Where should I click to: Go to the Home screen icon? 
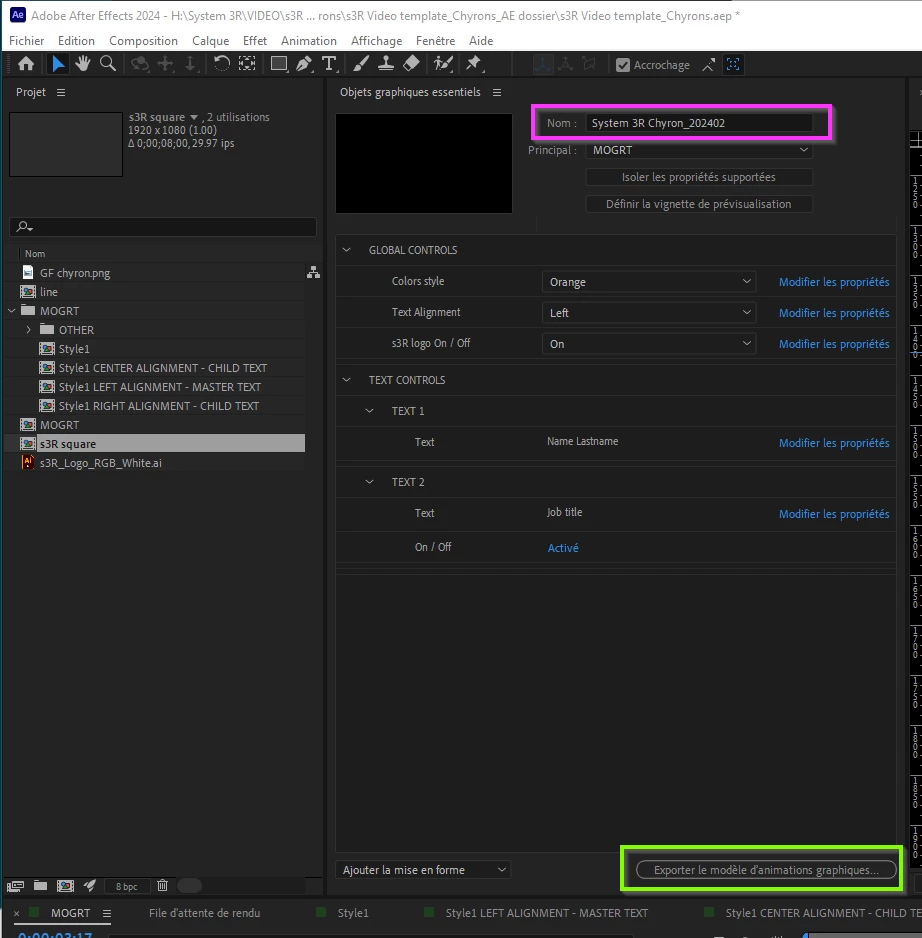coord(26,64)
